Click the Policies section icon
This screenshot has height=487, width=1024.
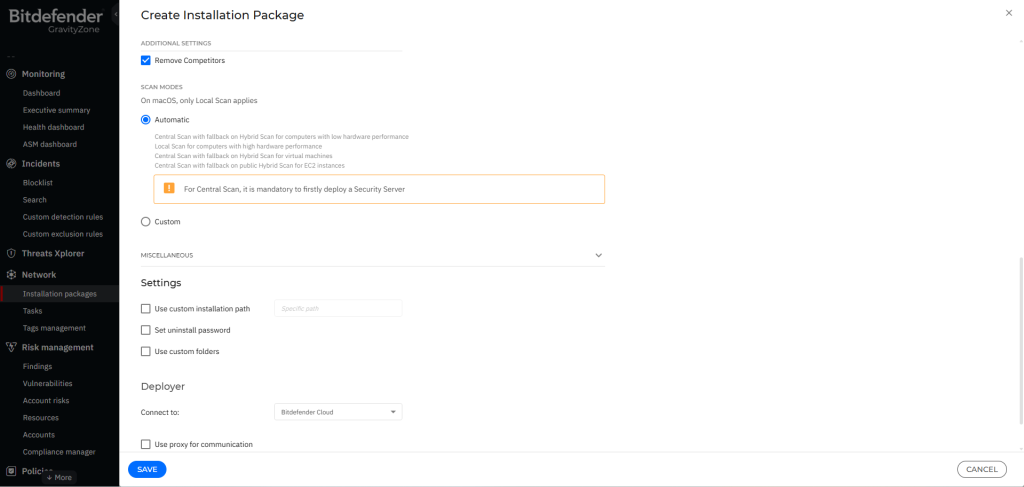pyautogui.click(x=11, y=470)
